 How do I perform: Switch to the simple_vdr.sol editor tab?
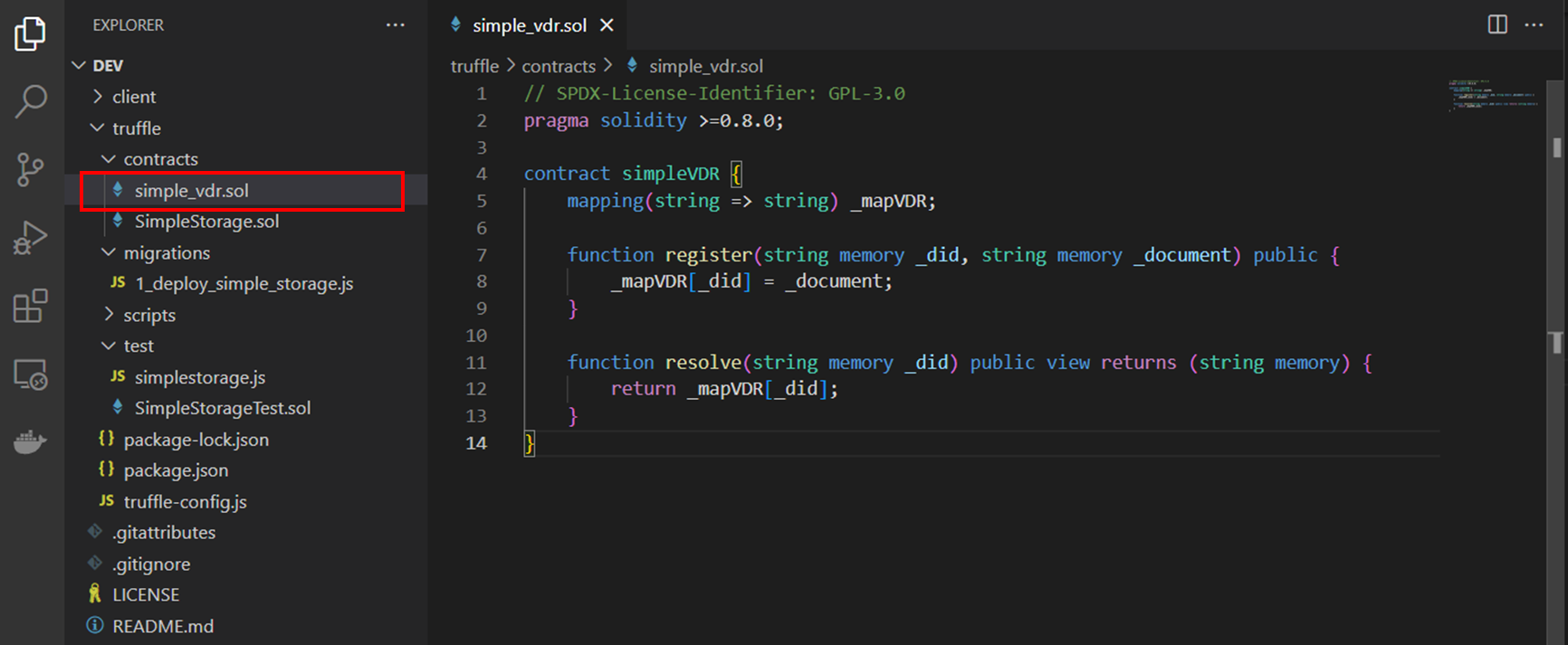(x=530, y=25)
